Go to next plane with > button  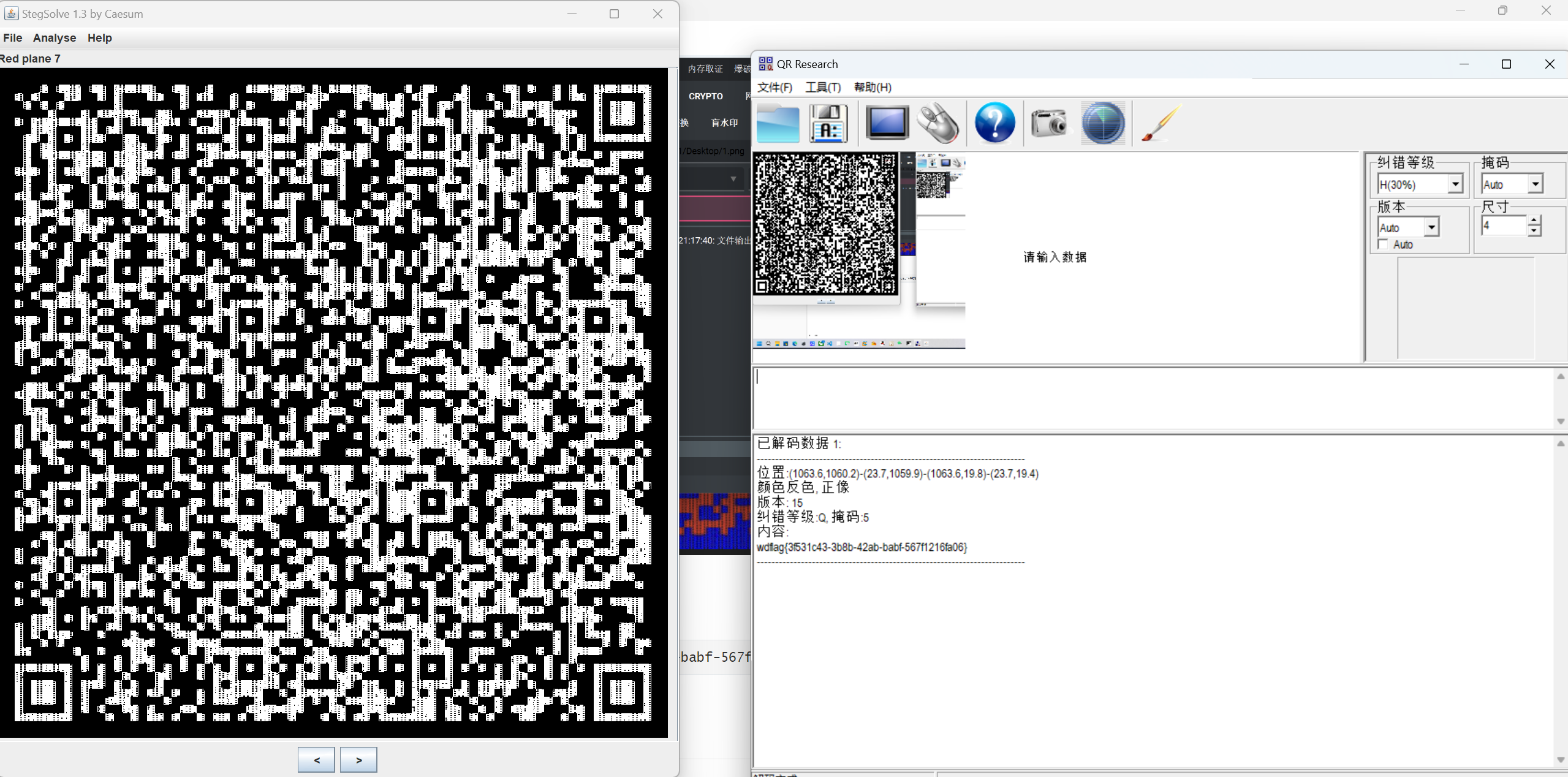(358, 760)
